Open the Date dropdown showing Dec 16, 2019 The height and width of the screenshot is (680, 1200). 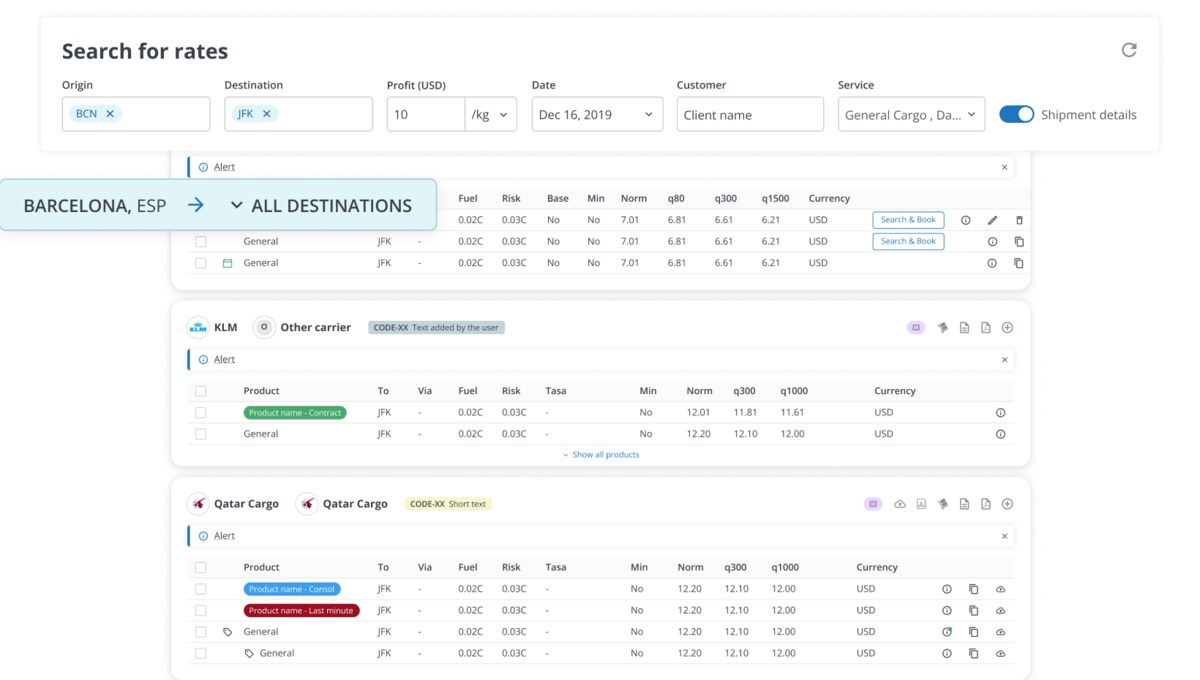click(597, 114)
